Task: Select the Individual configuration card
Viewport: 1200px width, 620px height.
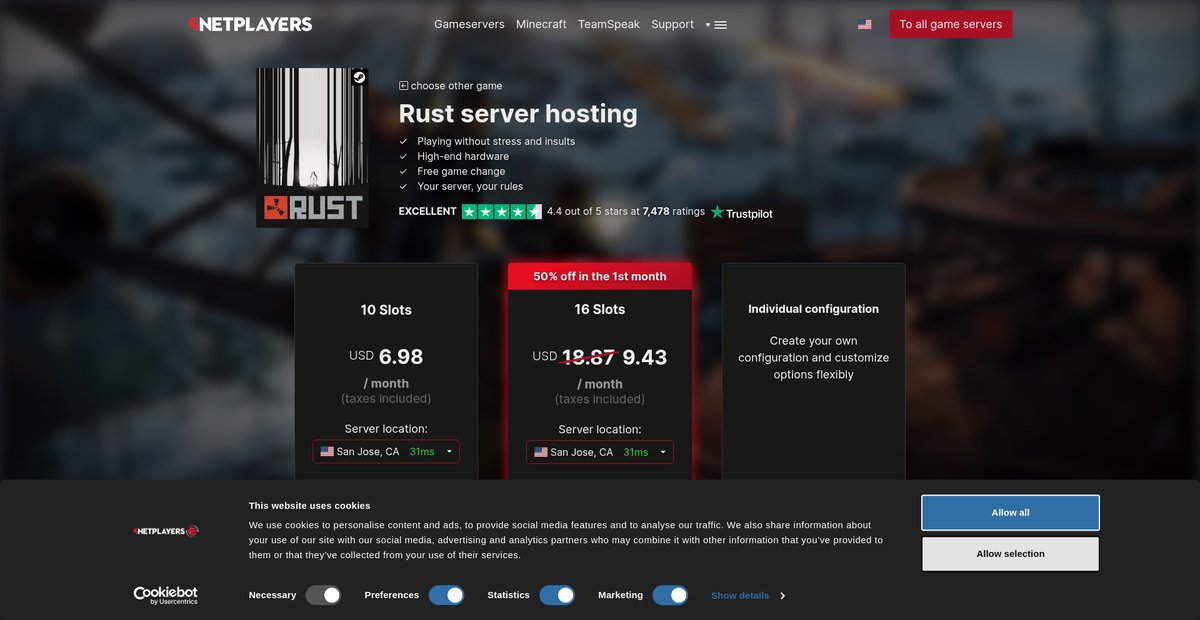Action: 813,372
